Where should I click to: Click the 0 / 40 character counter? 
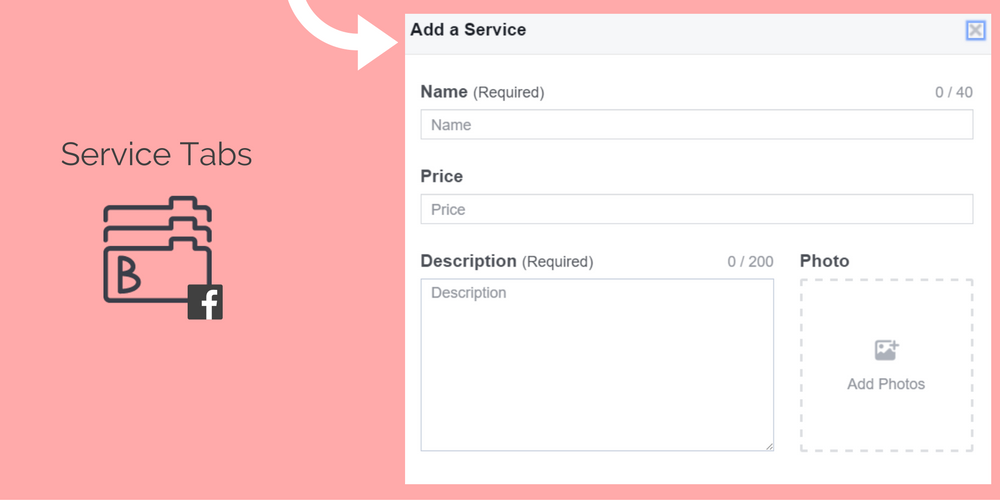coord(954,92)
